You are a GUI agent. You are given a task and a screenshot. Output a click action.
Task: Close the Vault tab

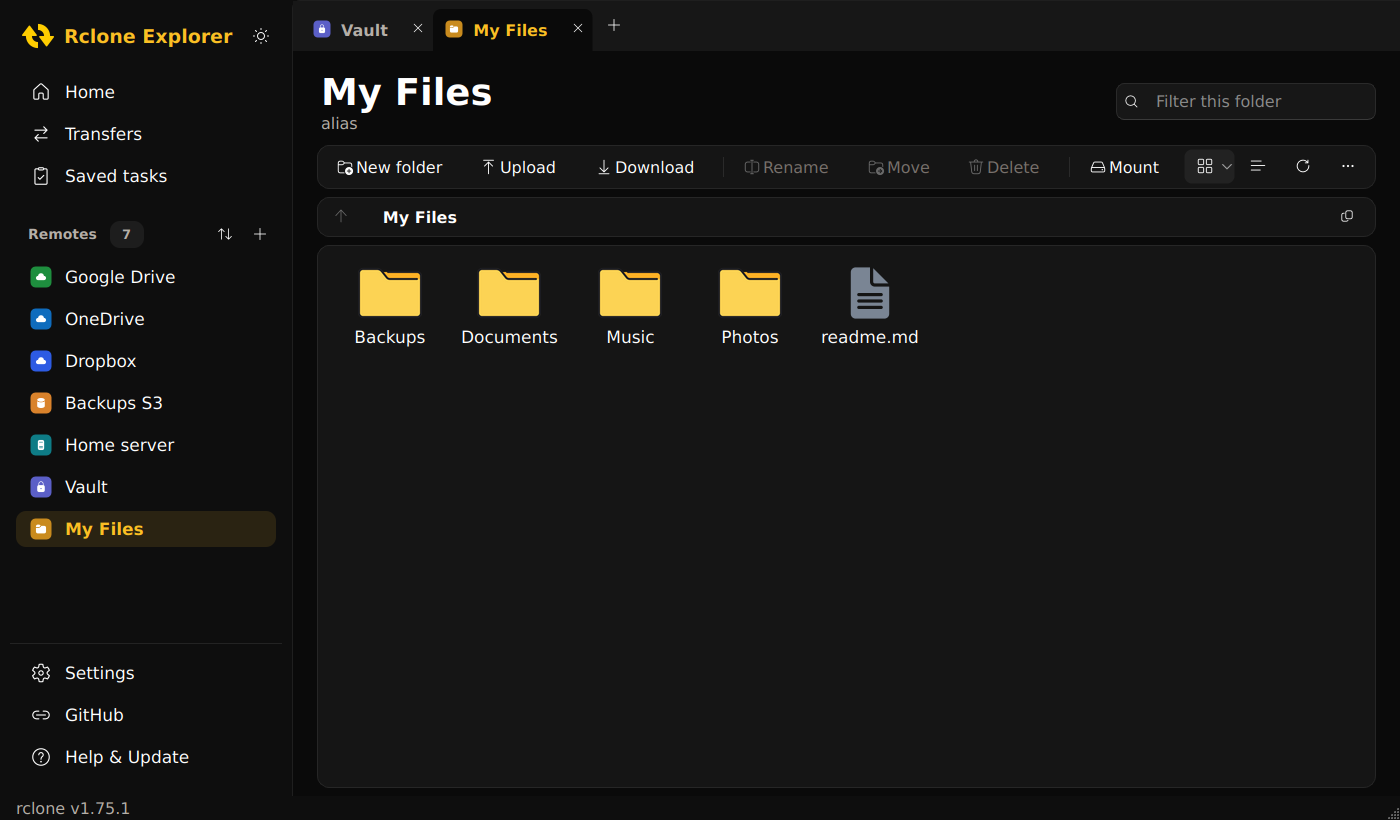coord(418,29)
